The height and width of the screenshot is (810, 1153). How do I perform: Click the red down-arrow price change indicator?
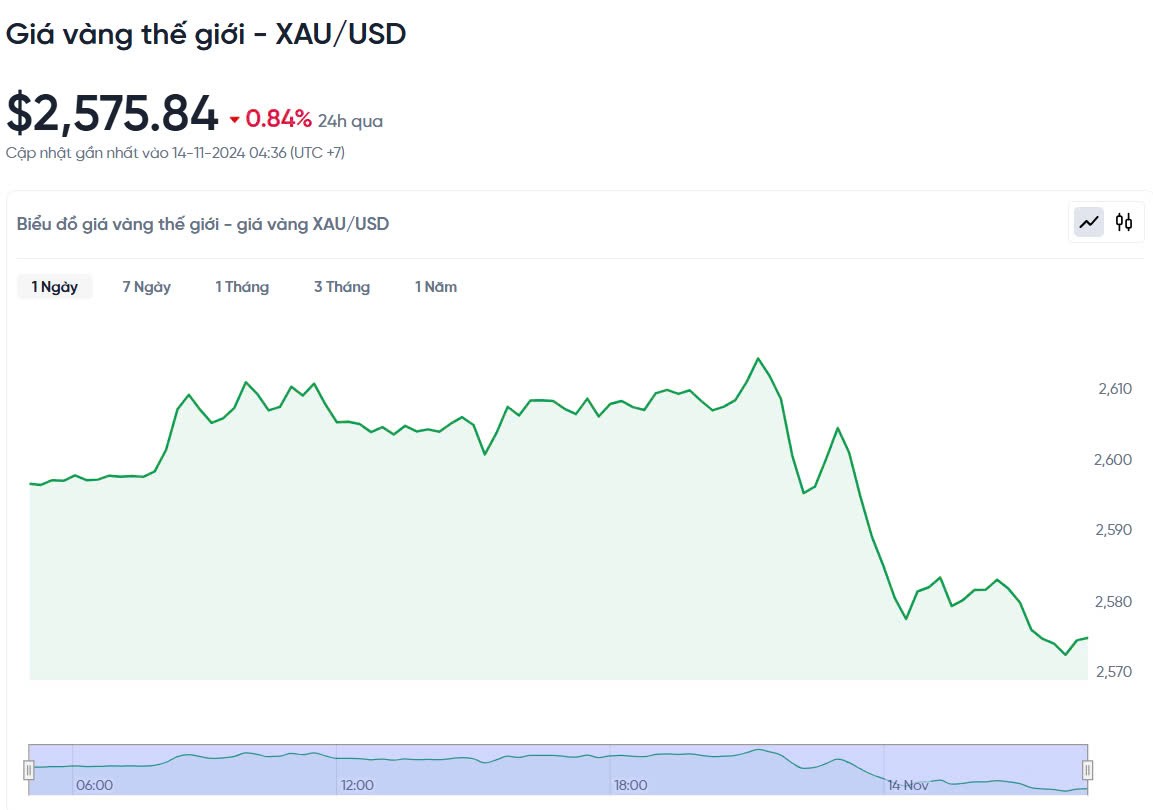(234, 120)
